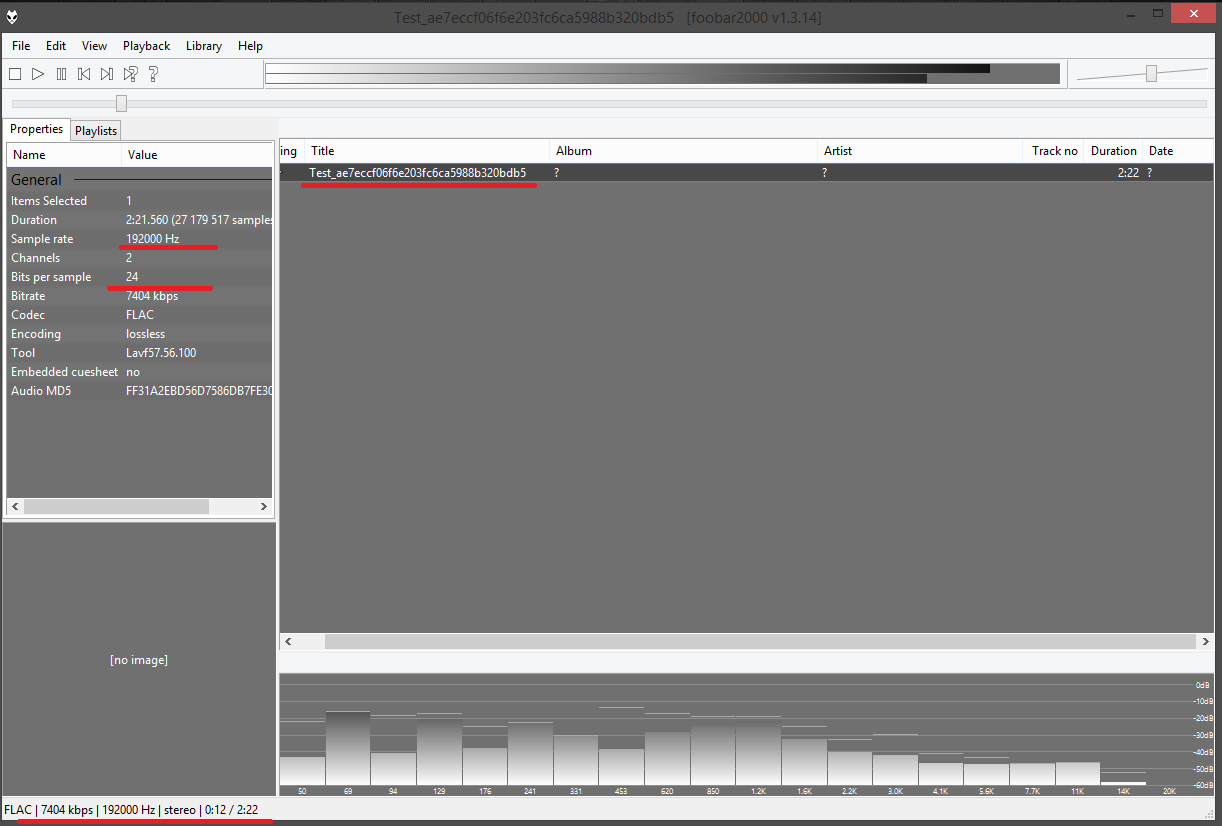
Task: Skip to the previous track
Action: [x=84, y=74]
